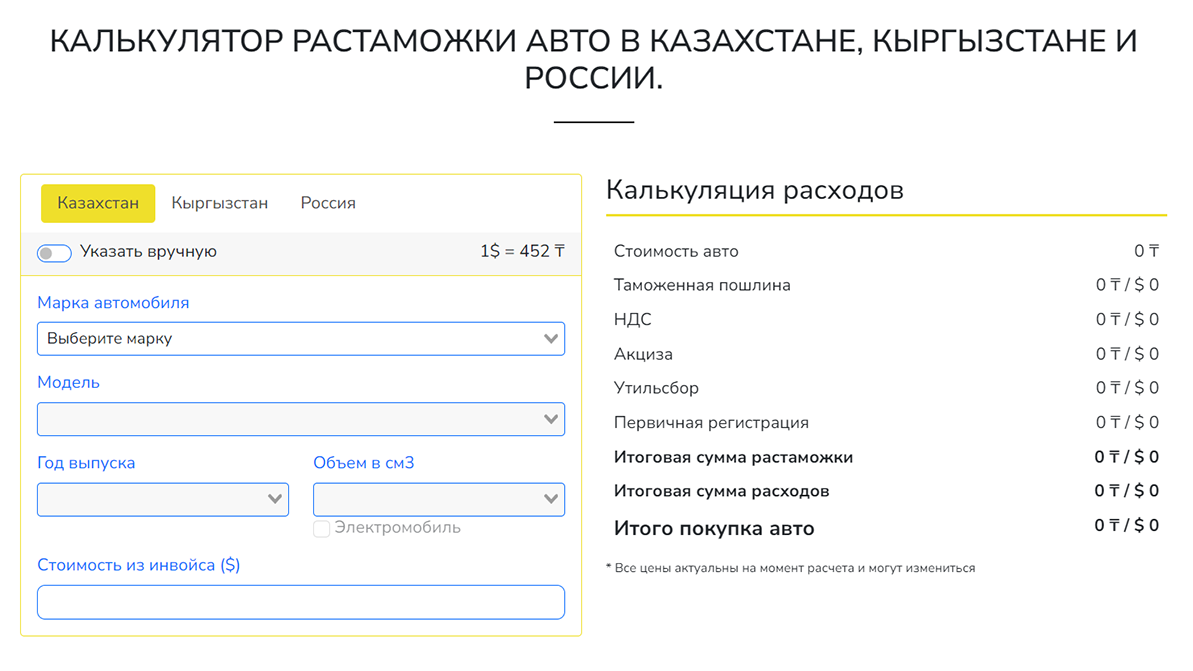Switch to the Казахстан tab
Viewport: 1193px width, 671px height.
(x=97, y=203)
